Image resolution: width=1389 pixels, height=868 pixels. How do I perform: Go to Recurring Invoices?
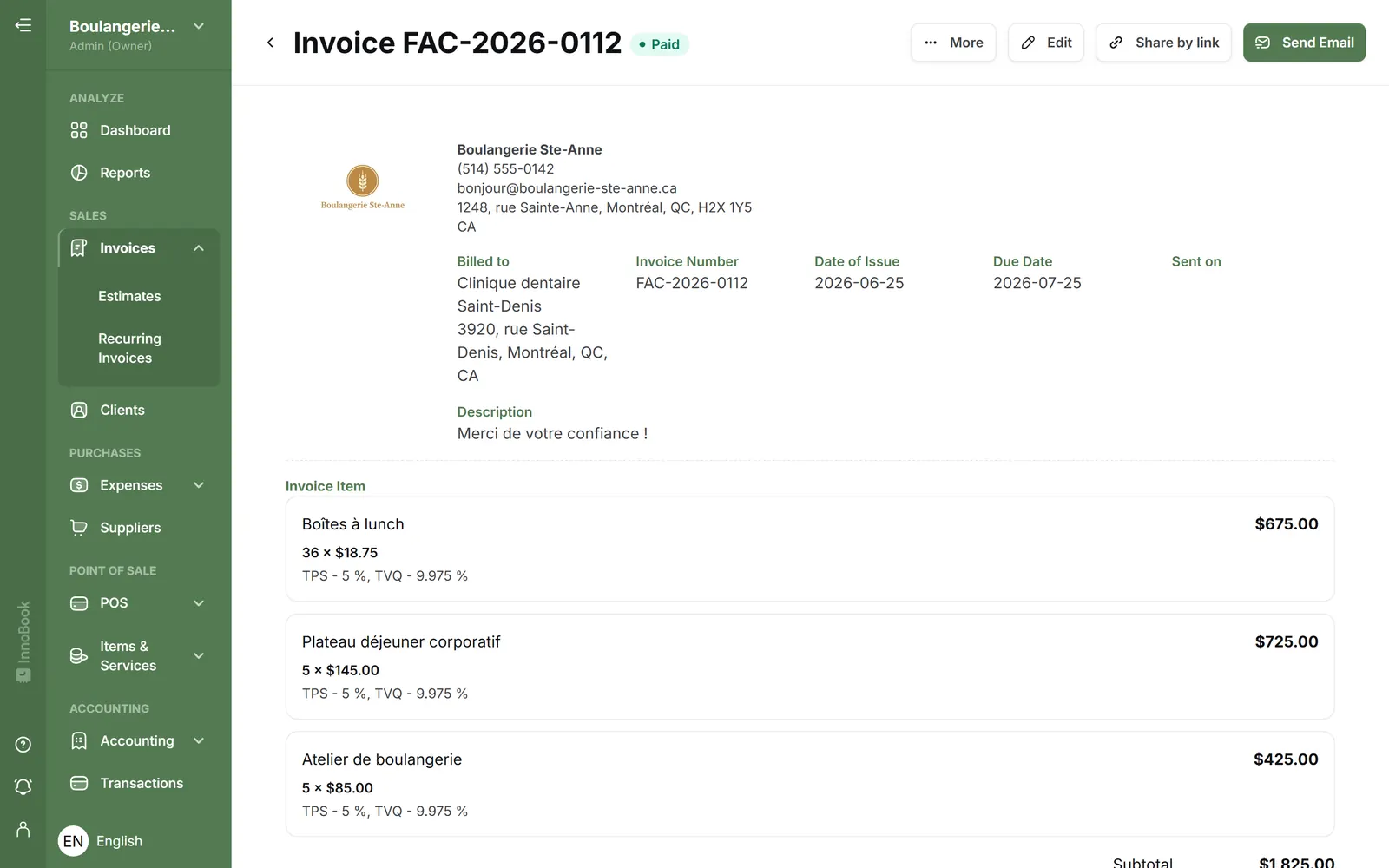click(129, 348)
